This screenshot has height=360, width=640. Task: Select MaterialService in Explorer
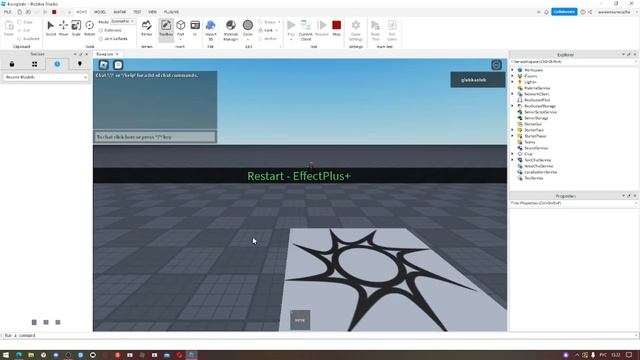pos(537,88)
